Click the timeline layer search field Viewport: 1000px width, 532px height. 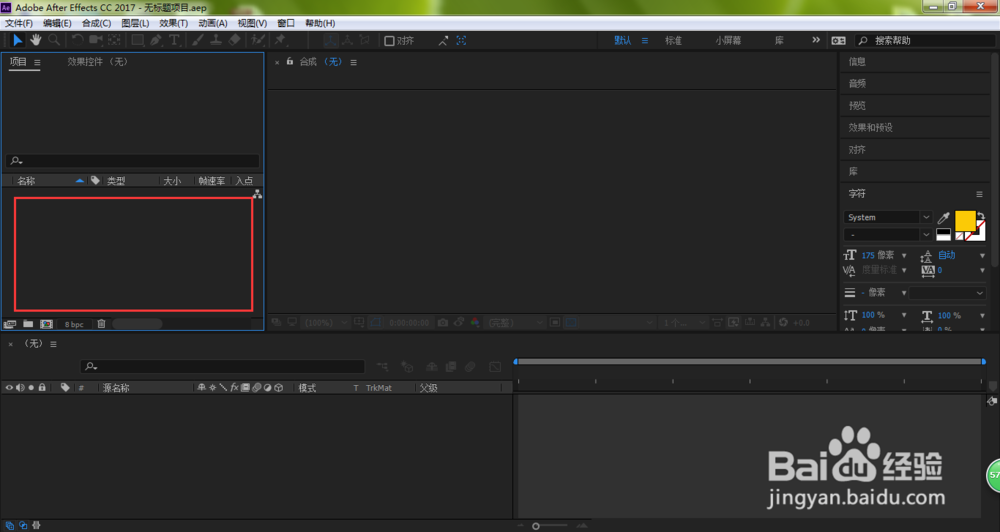click(x=223, y=366)
